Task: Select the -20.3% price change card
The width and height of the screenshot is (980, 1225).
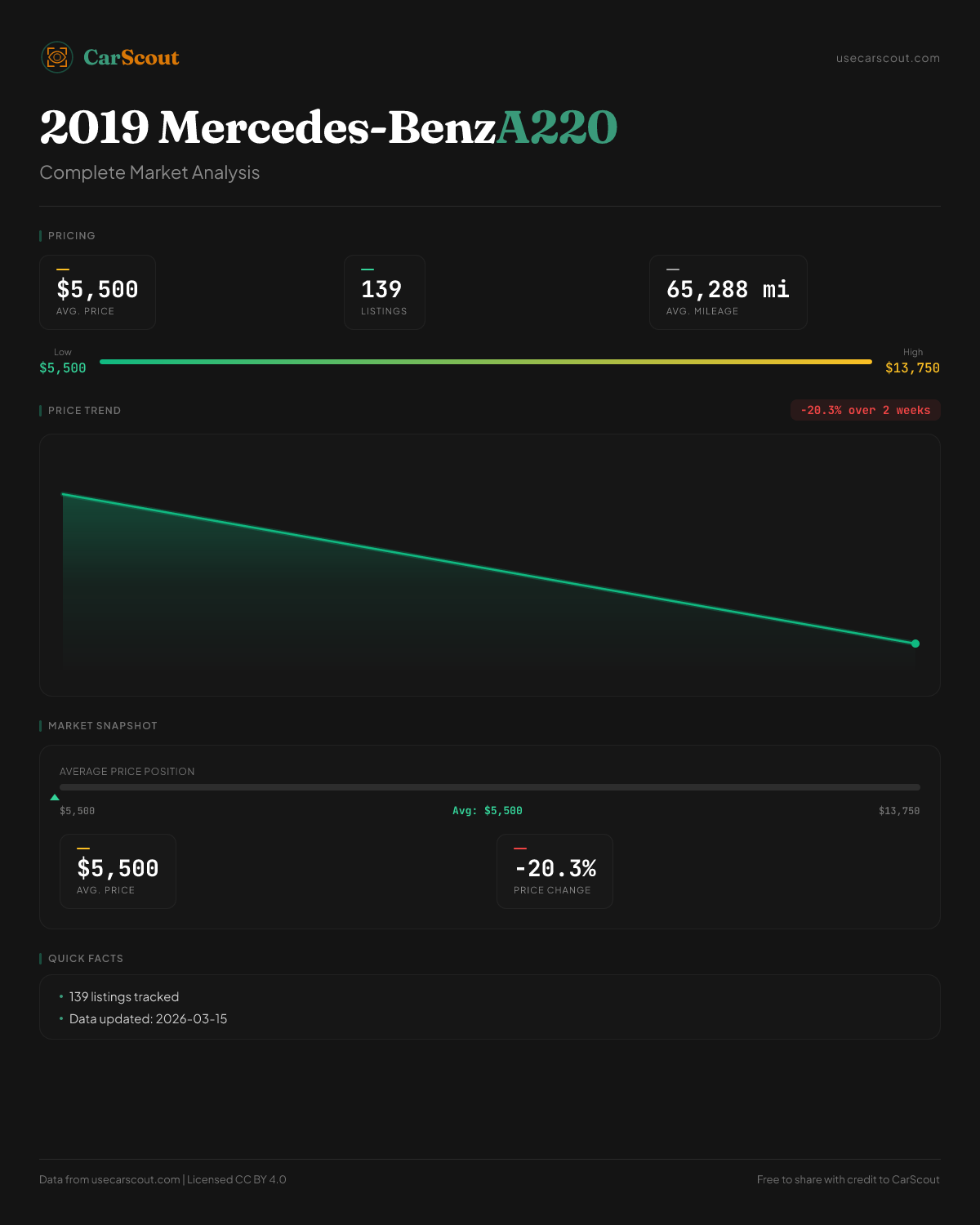Action: coord(555,871)
